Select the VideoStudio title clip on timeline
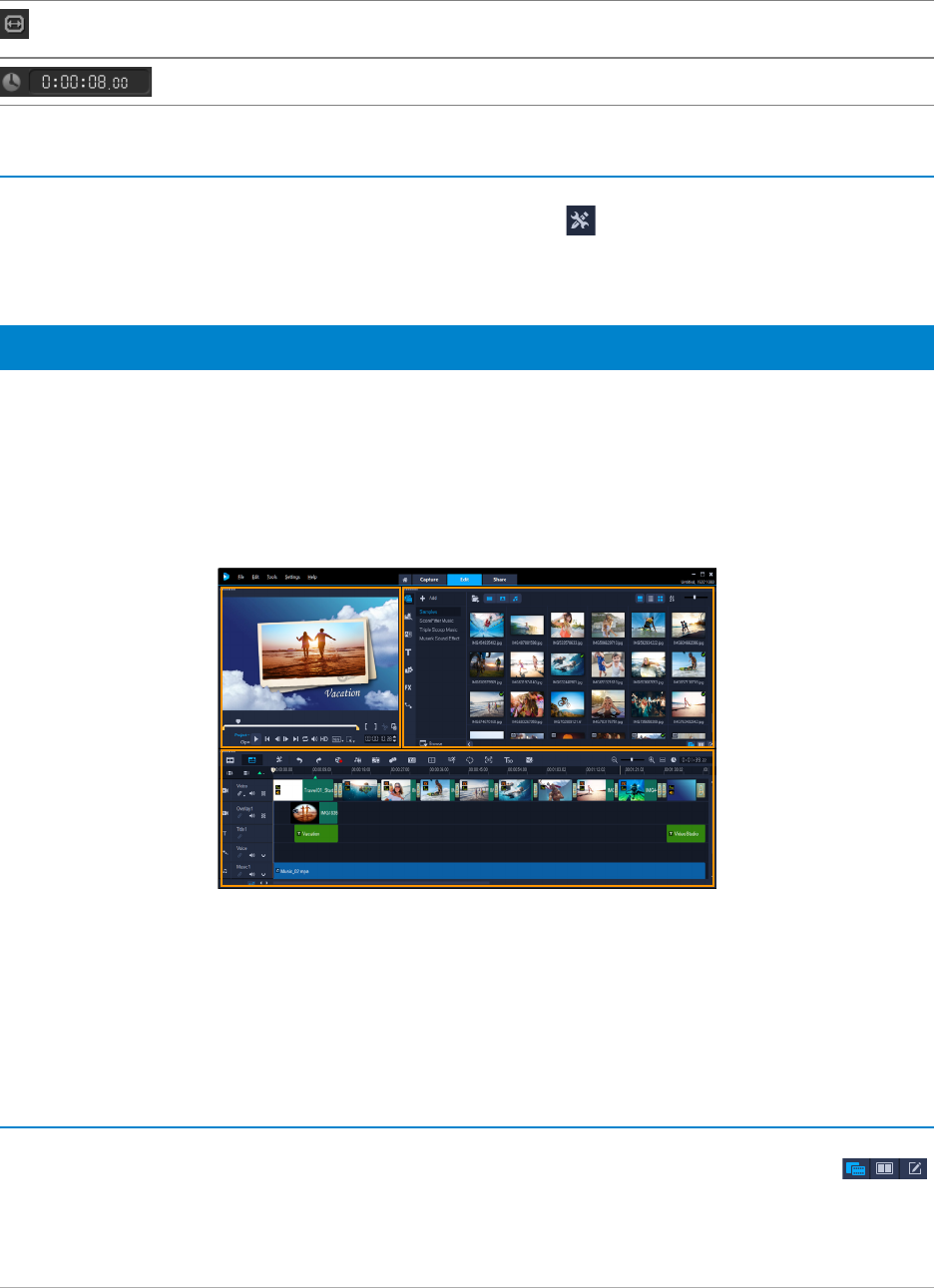 click(x=686, y=833)
